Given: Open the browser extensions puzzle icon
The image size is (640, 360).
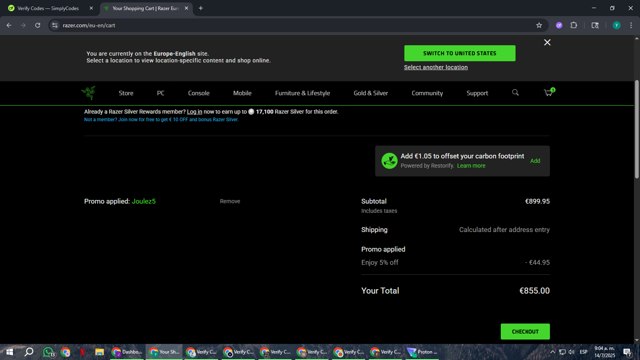Looking at the screenshot, I should coord(573,25).
